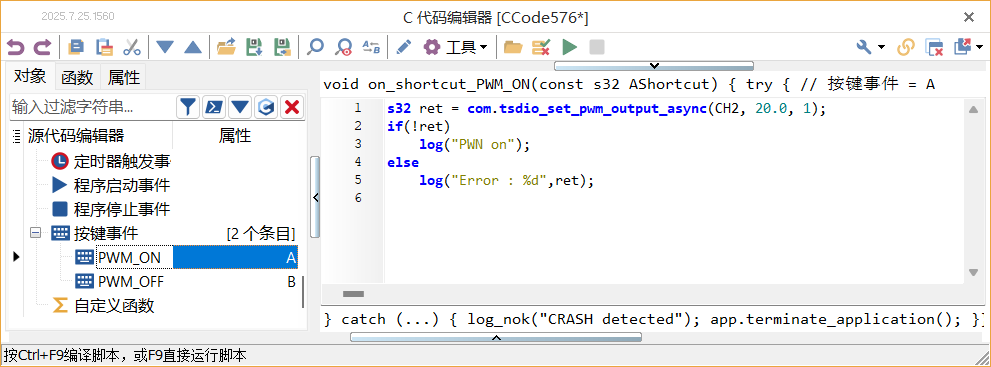Select the 自定义函数 tree item
The height and width of the screenshot is (367, 991).
(x=114, y=306)
